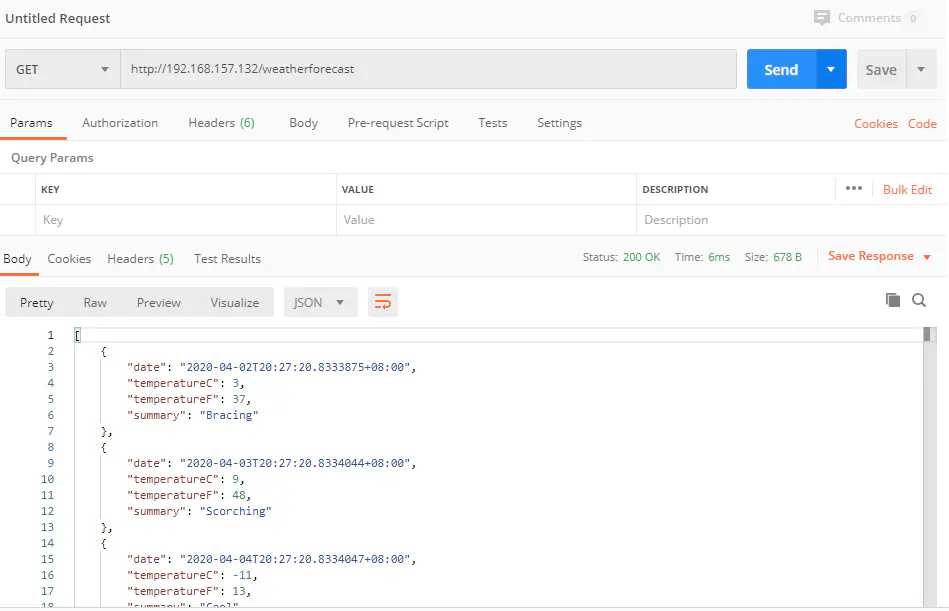Click the Key query param field
949x611 pixels.
[185, 220]
